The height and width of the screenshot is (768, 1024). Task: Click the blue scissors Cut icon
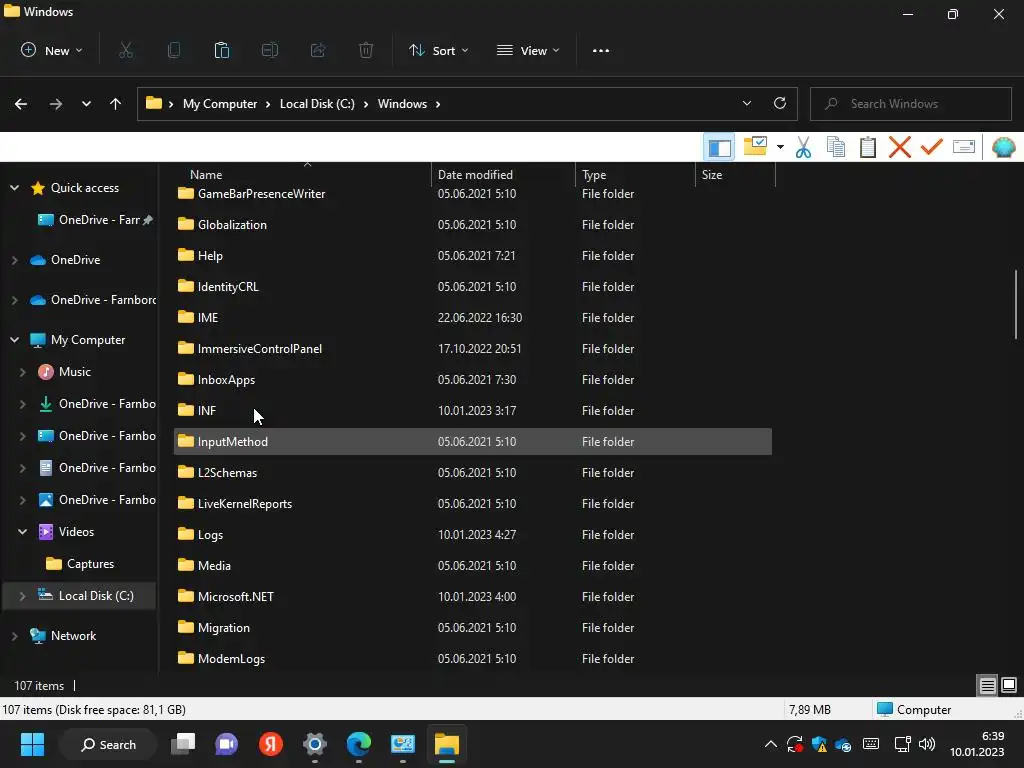[803, 148]
